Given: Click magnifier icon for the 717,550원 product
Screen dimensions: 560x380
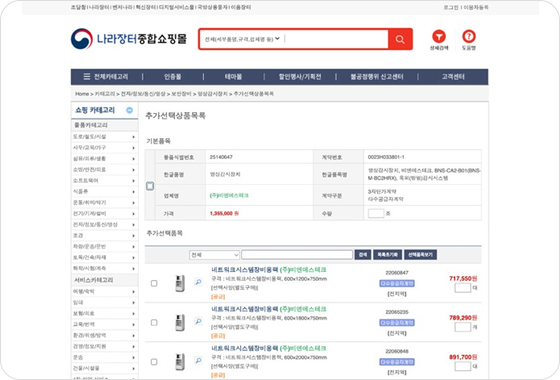Looking at the screenshot, I should [x=198, y=282].
